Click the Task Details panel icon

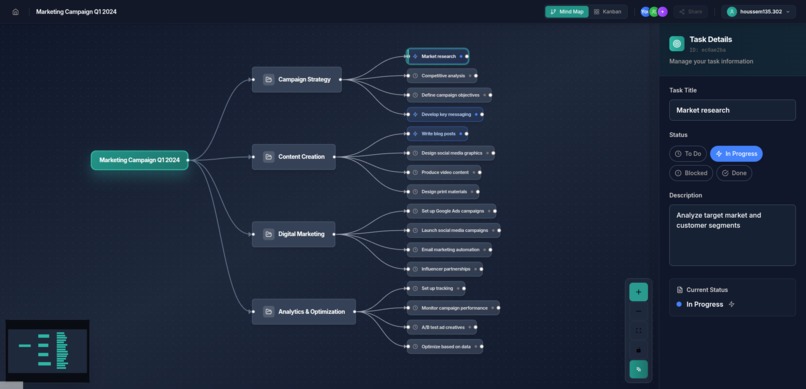(x=676, y=44)
